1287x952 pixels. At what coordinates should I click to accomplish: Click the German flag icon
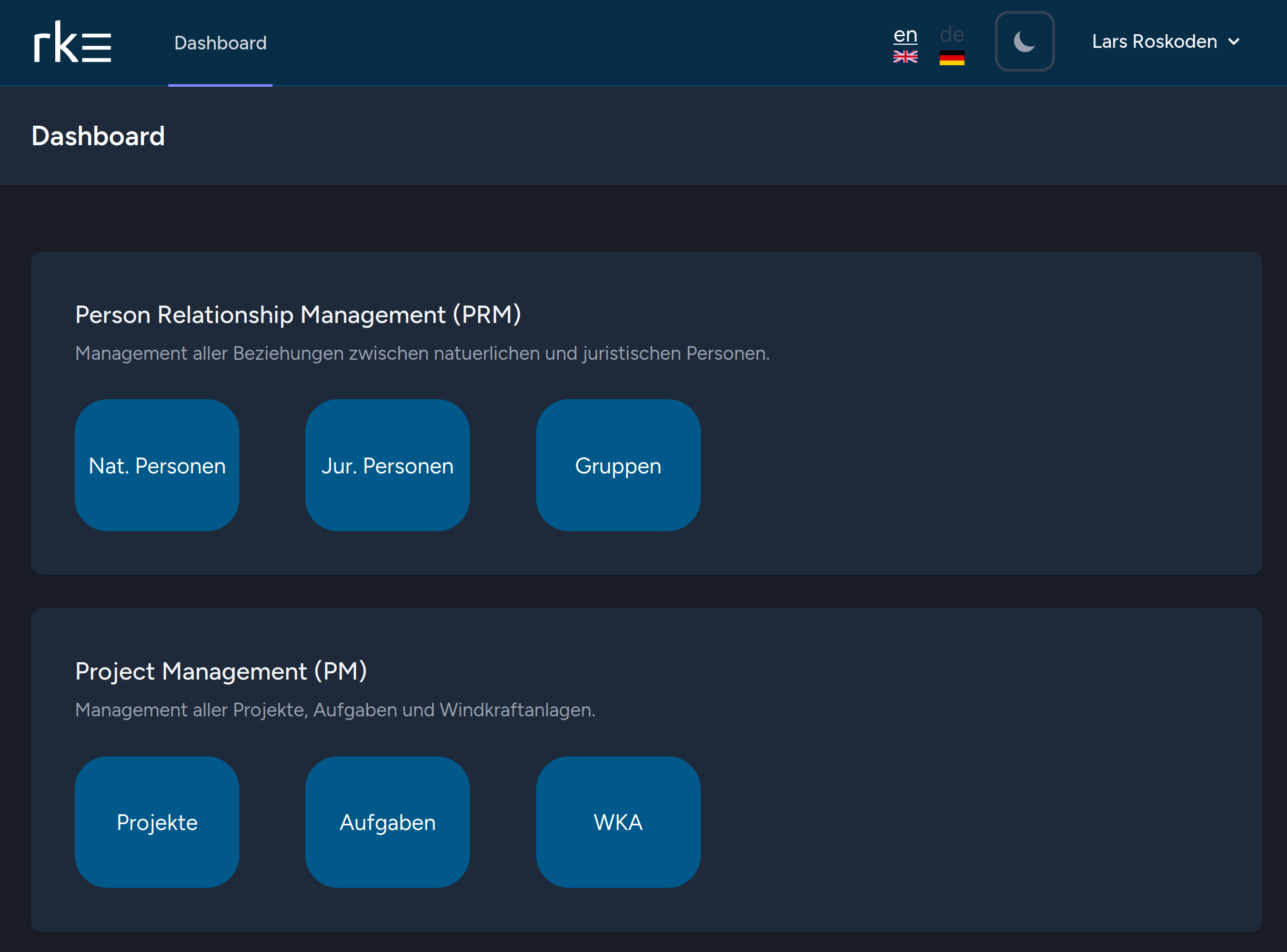(x=951, y=58)
